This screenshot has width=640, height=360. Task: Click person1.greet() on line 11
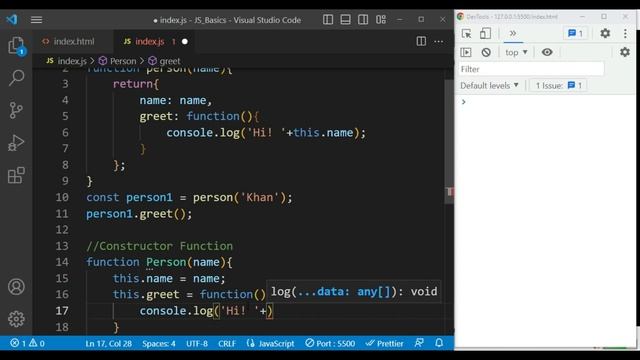tap(139, 213)
